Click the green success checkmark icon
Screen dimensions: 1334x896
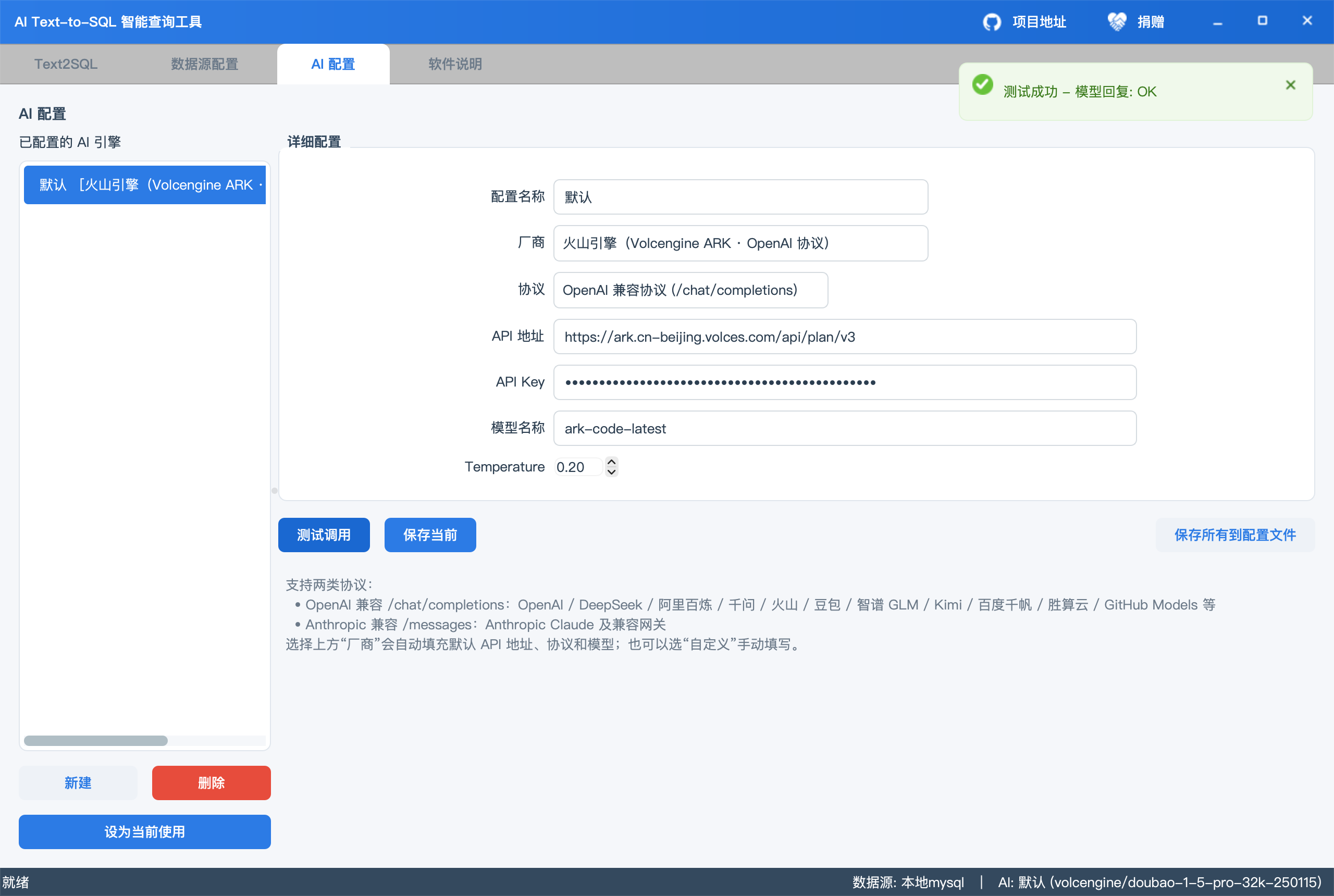(x=982, y=85)
